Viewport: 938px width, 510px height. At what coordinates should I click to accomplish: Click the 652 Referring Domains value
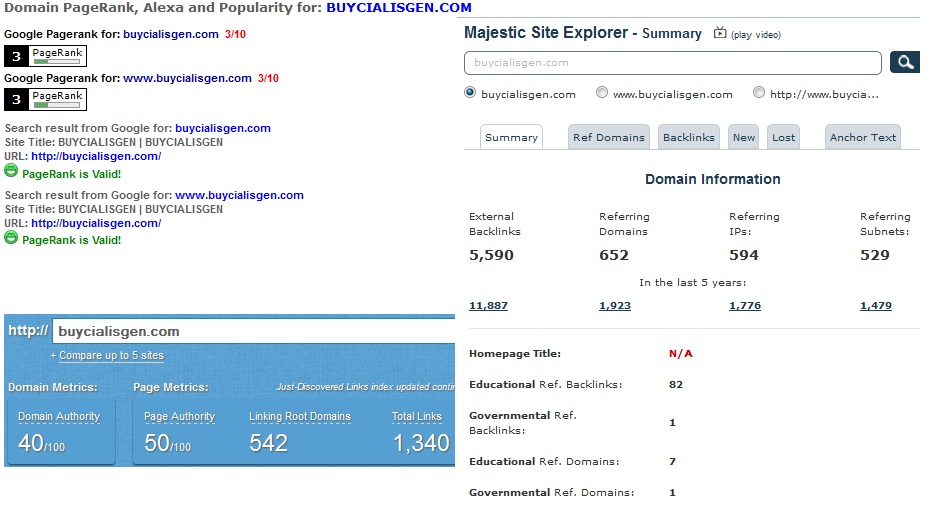click(614, 255)
